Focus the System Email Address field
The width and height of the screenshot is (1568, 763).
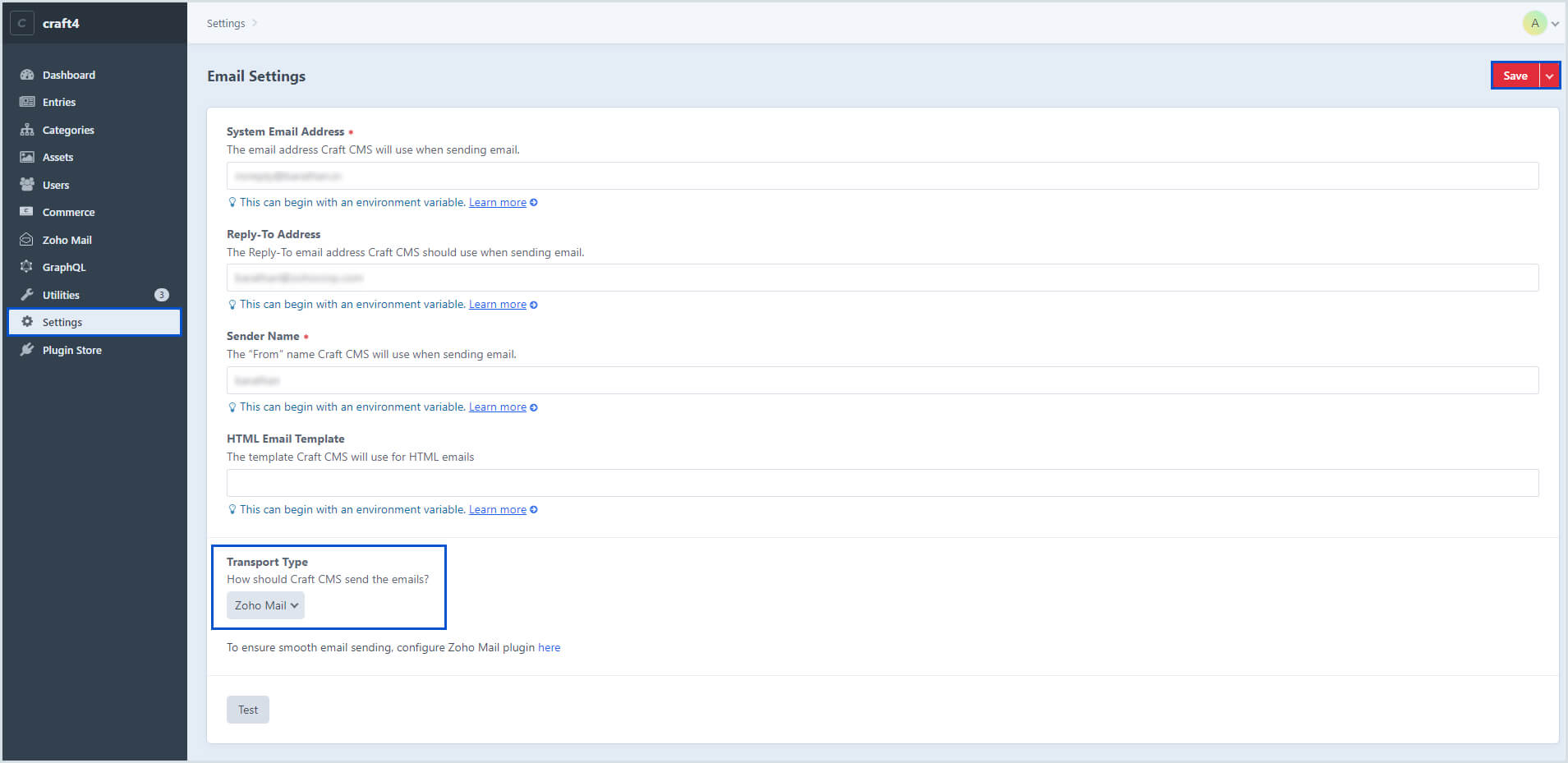[x=882, y=176]
